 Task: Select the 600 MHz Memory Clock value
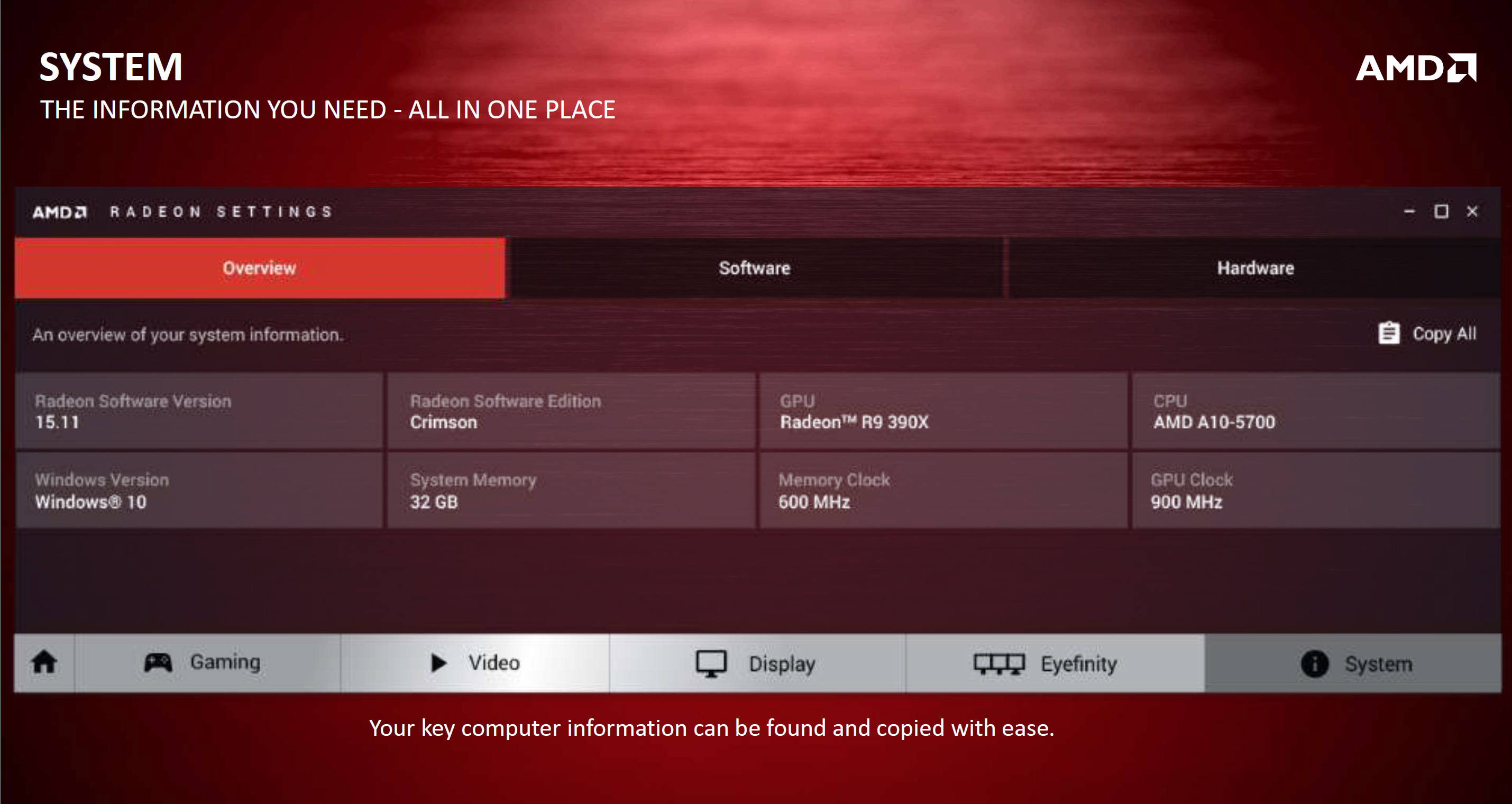814,502
